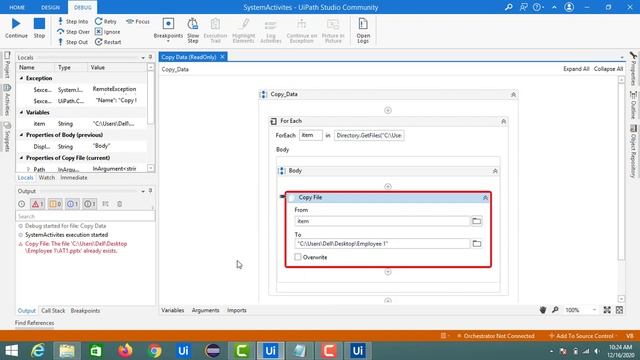Click the search icon in title bar

pyautogui.click(x=509, y=7)
